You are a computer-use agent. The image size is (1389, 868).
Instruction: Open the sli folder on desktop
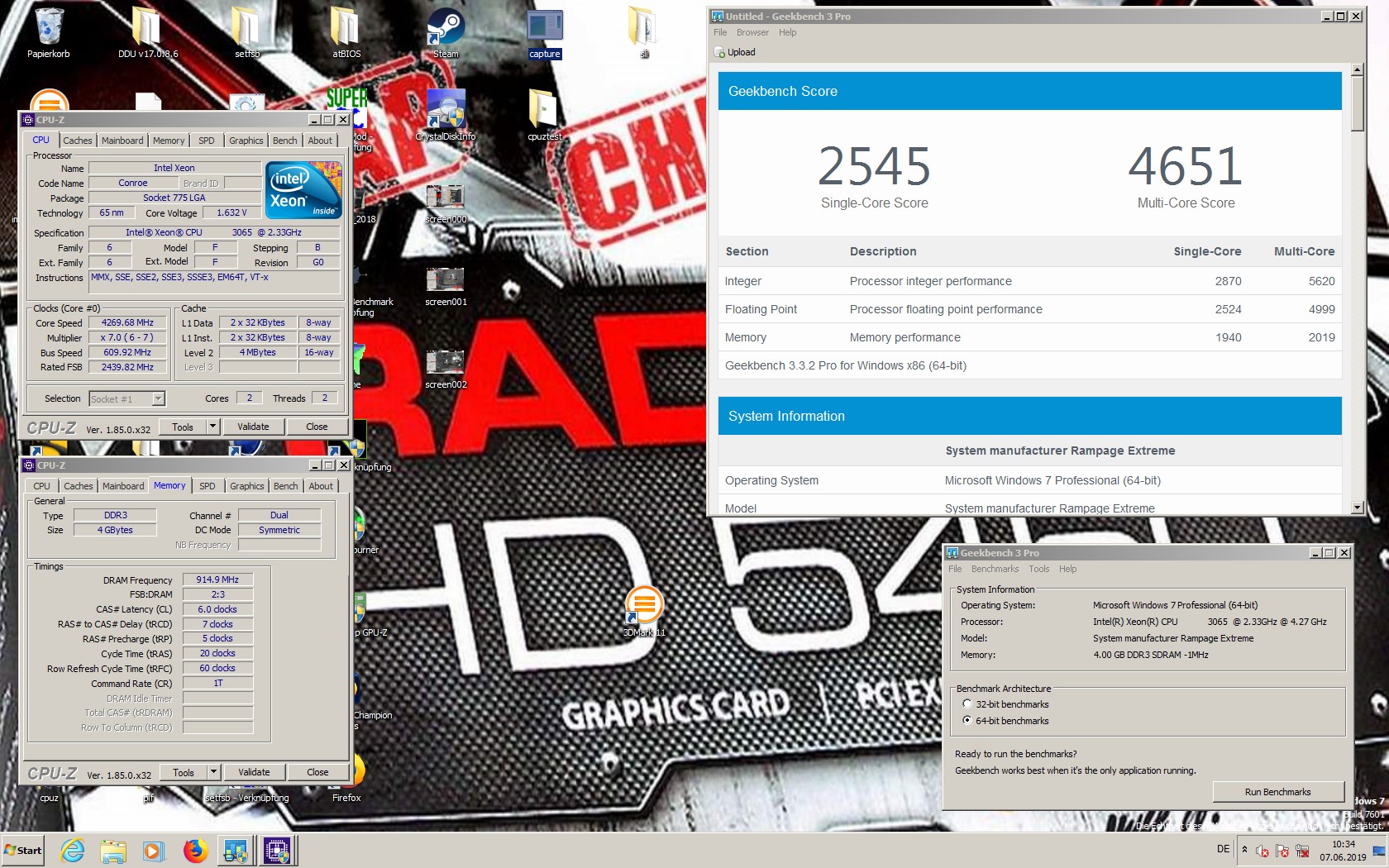point(644,33)
